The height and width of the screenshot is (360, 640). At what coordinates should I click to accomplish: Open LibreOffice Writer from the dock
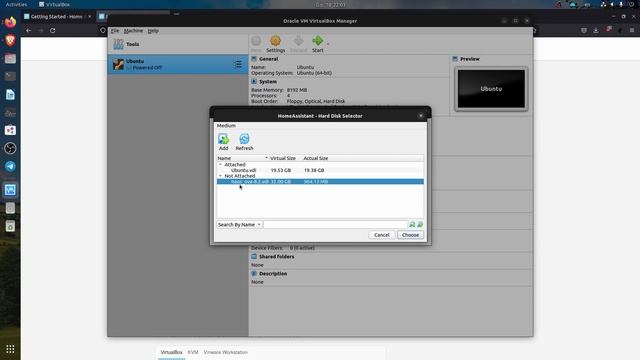(x=10, y=95)
